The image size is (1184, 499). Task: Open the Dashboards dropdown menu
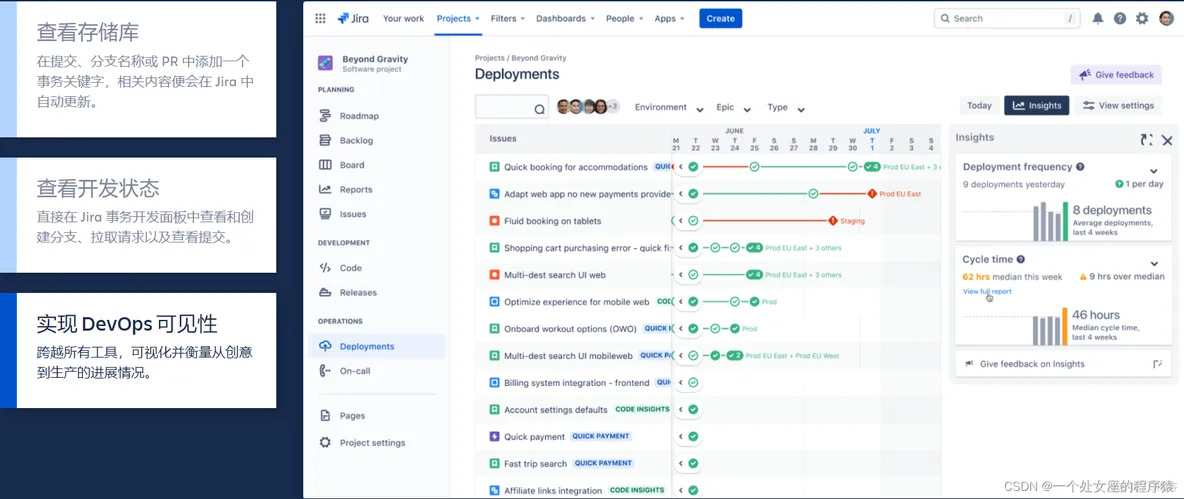click(x=566, y=19)
